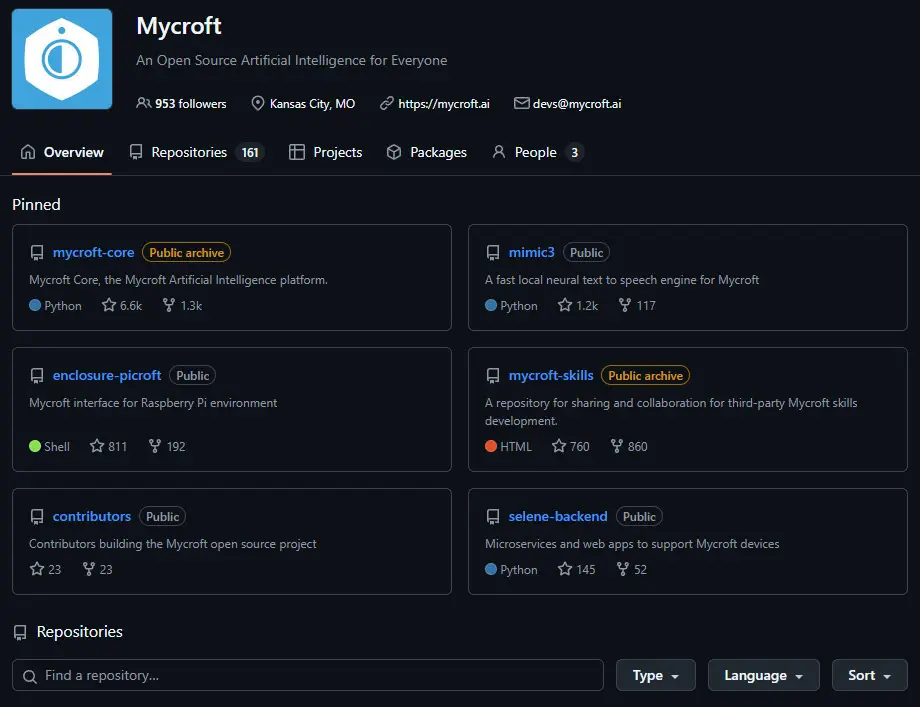The width and height of the screenshot is (920, 707).
Task: View contributors repository forks 23
Action: tap(97, 569)
